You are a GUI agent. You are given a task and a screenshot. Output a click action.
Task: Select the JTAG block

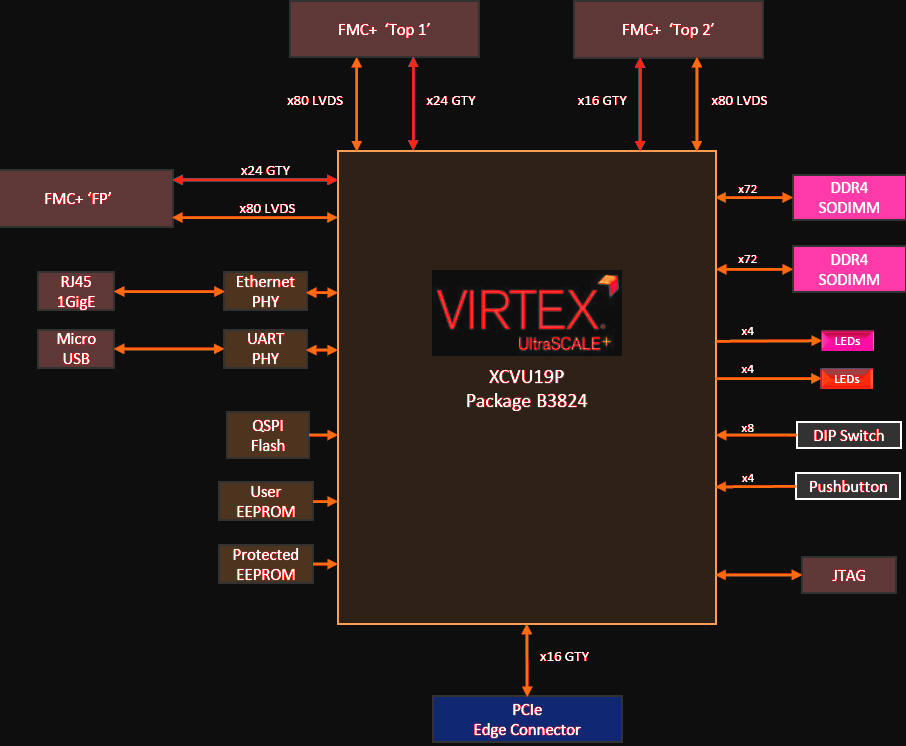tap(849, 575)
